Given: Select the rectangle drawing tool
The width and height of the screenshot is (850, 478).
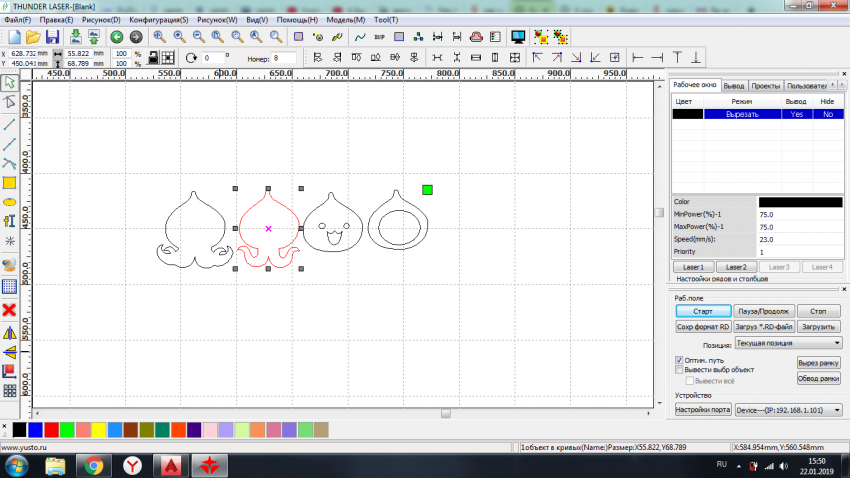Looking at the screenshot, I should (x=10, y=183).
